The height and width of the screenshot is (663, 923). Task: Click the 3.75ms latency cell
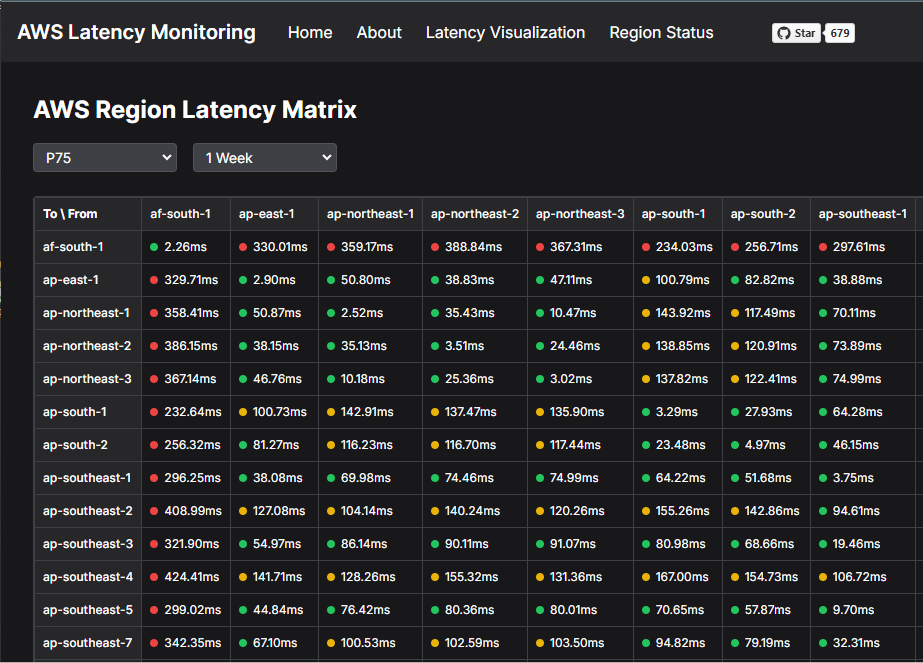pyautogui.click(x=862, y=478)
